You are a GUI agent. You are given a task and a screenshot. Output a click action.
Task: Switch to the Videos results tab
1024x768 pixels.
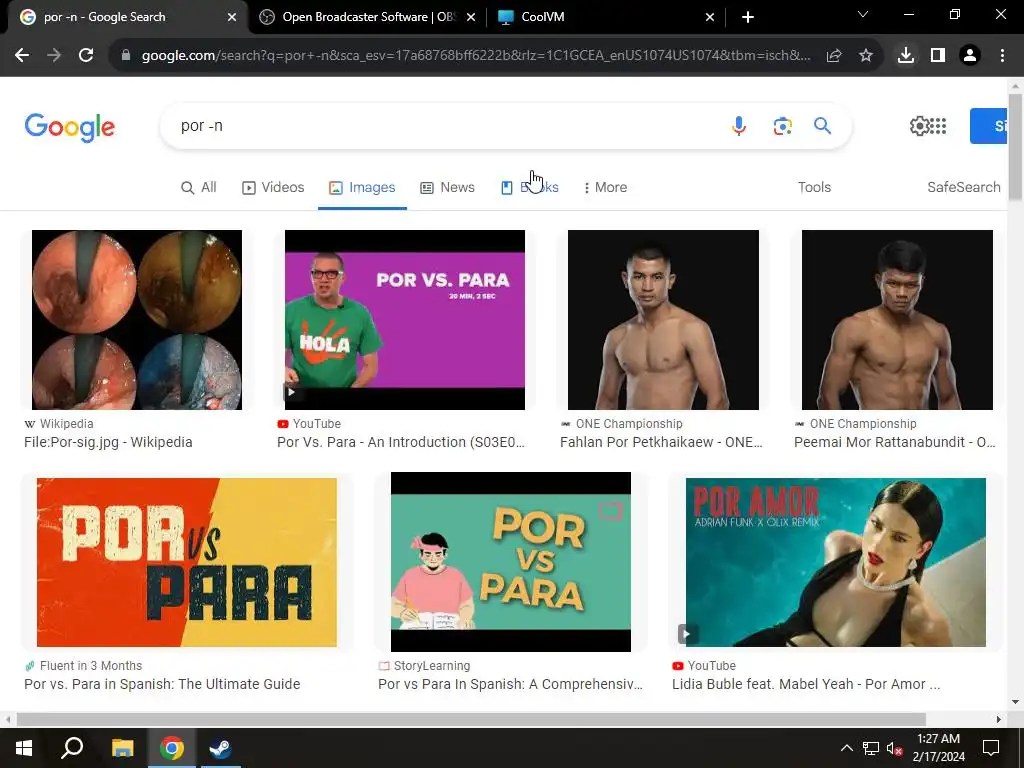click(273, 187)
